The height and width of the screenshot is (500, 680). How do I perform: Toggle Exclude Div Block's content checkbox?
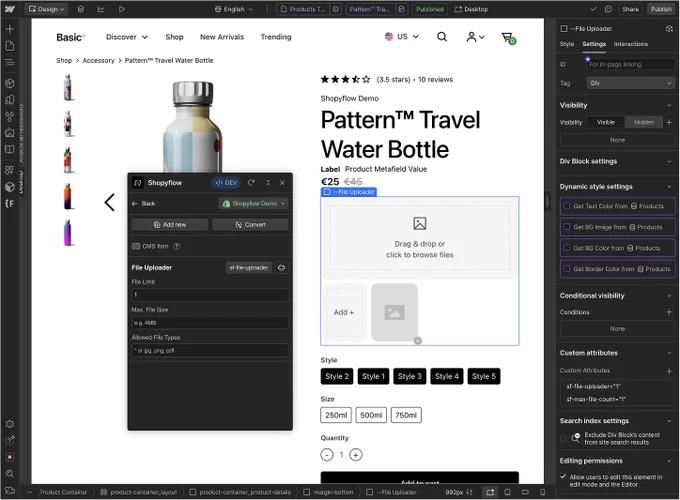[x=563, y=438]
